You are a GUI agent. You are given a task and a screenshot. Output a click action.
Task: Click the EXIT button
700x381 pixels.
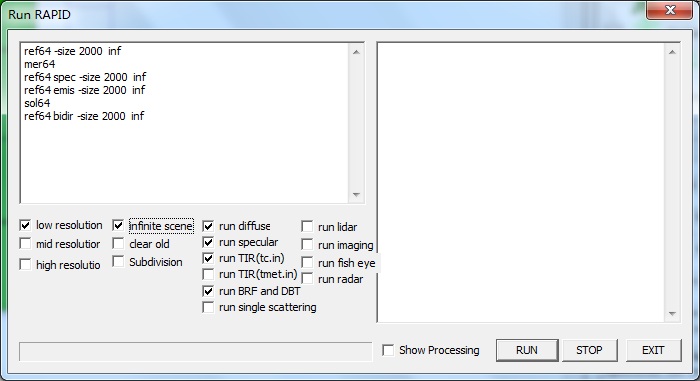coord(653,350)
